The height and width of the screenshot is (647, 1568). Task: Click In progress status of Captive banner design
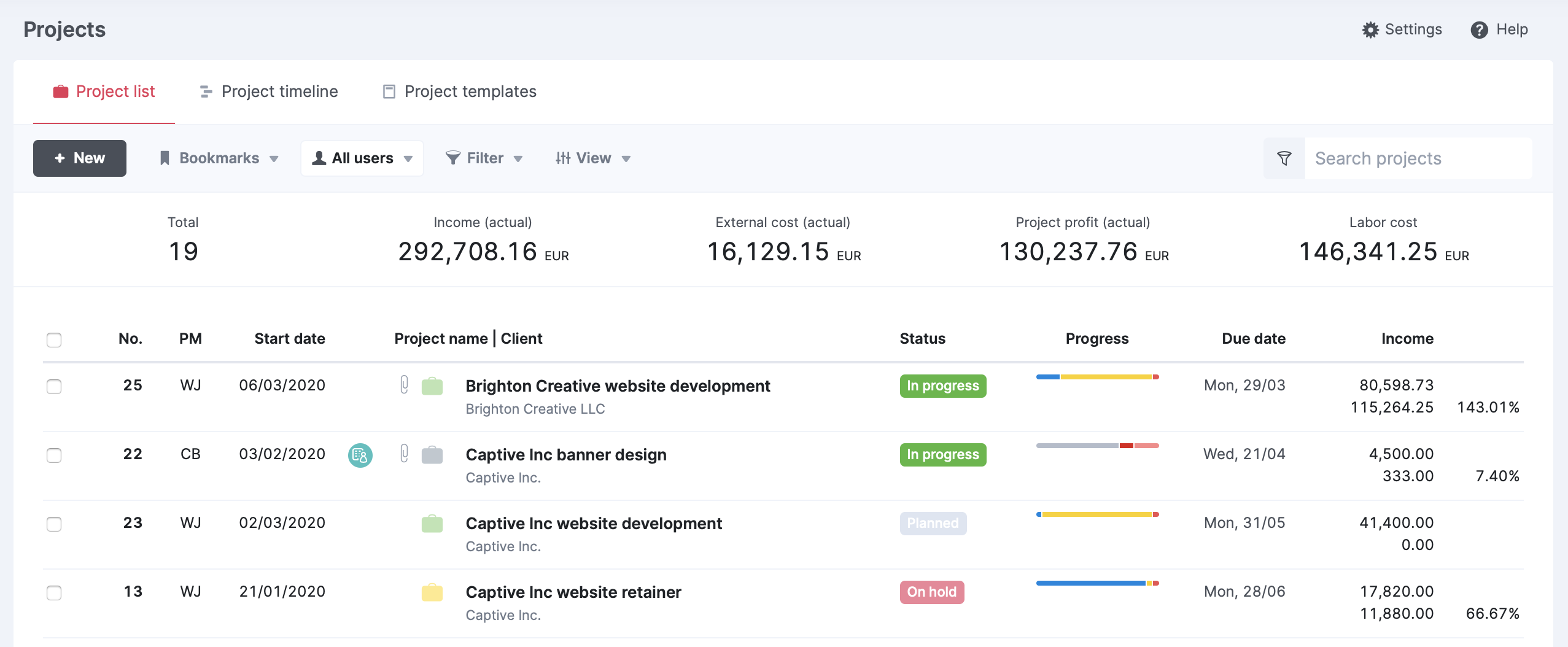coord(943,455)
